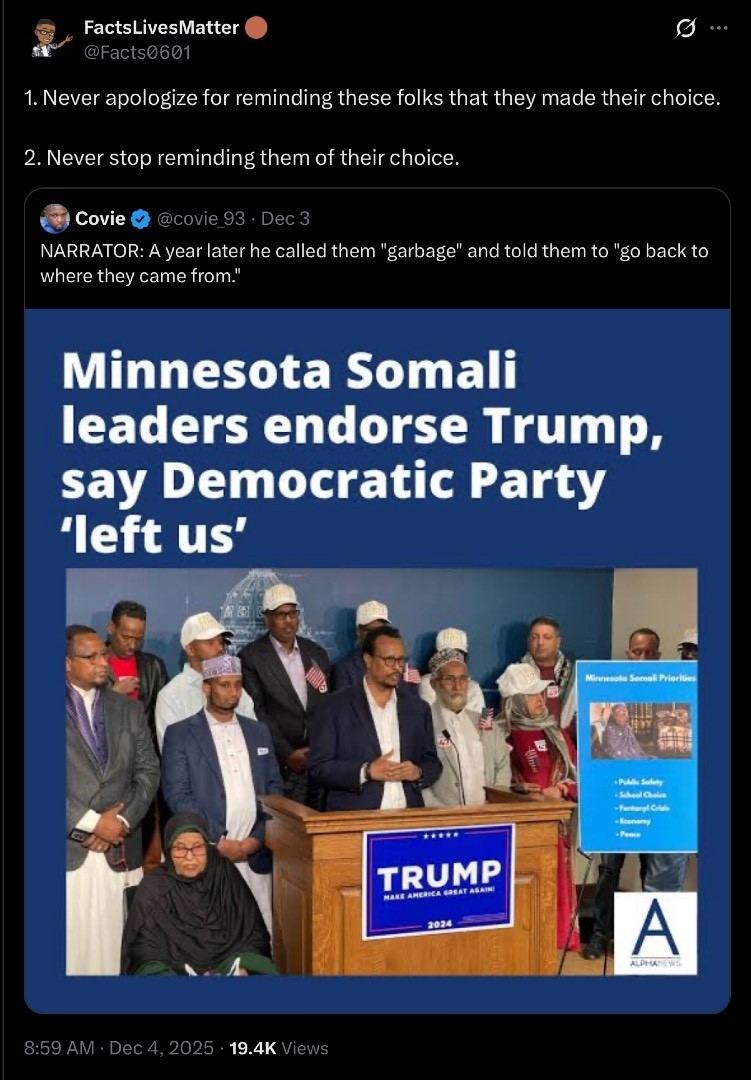751x1080 pixels.
Task: Open Covie's small profile avatar
Action: point(54,219)
